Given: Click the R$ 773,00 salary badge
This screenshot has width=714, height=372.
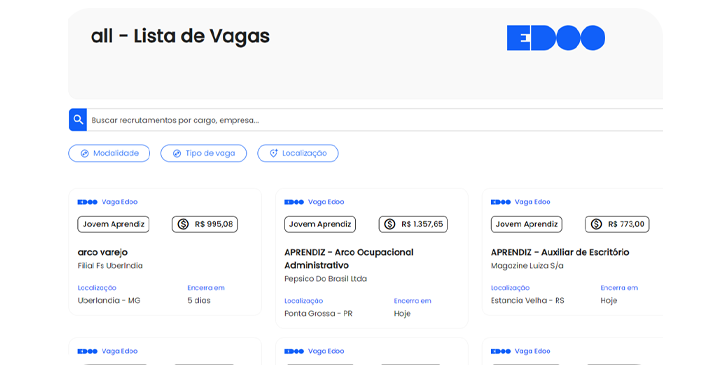Looking at the screenshot, I should (617, 224).
